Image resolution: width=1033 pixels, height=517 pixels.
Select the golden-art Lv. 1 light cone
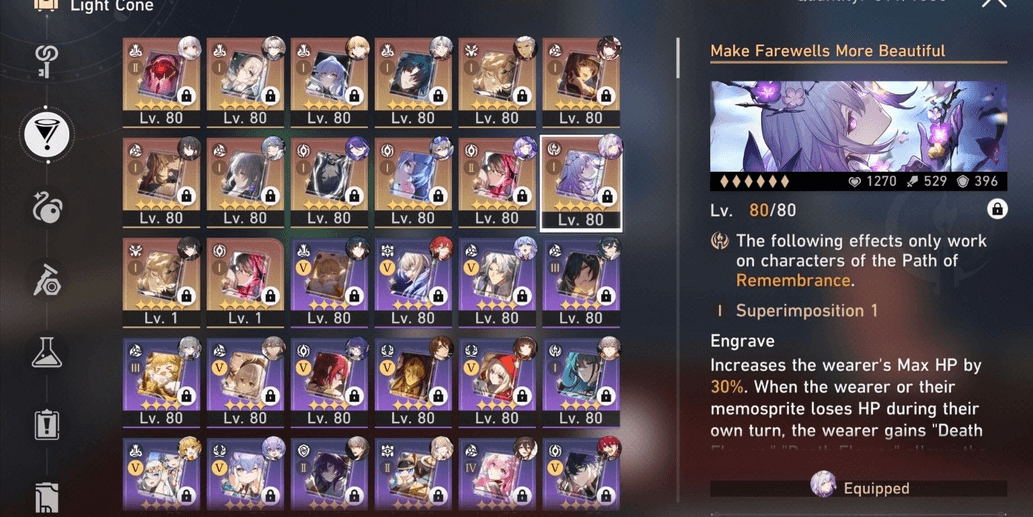tap(161, 282)
